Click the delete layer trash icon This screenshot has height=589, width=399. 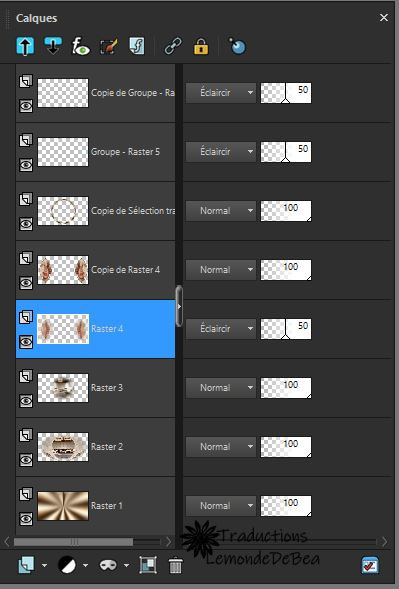(x=175, y=565)
